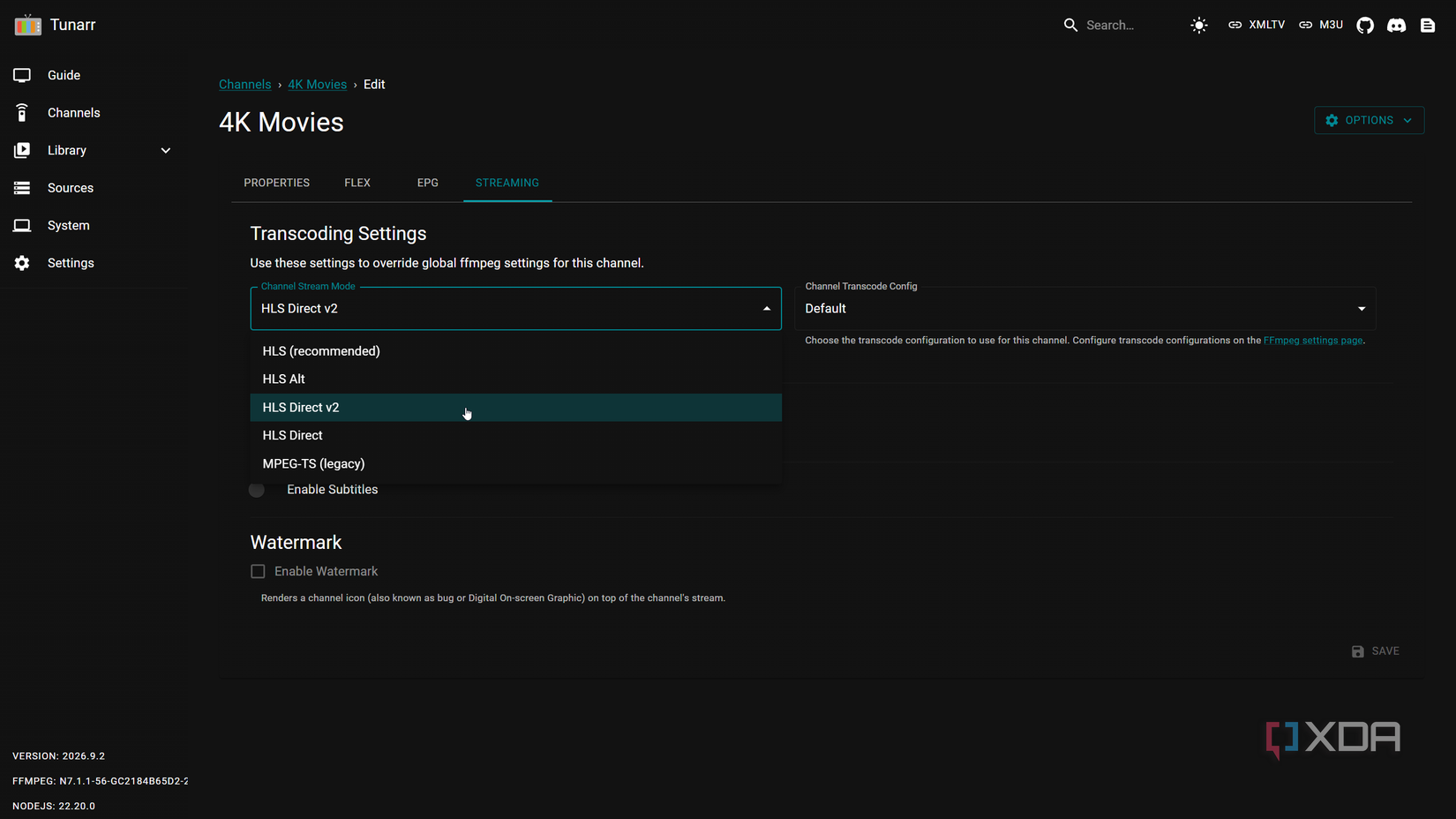Select the Streaming tab

point(507,183)
